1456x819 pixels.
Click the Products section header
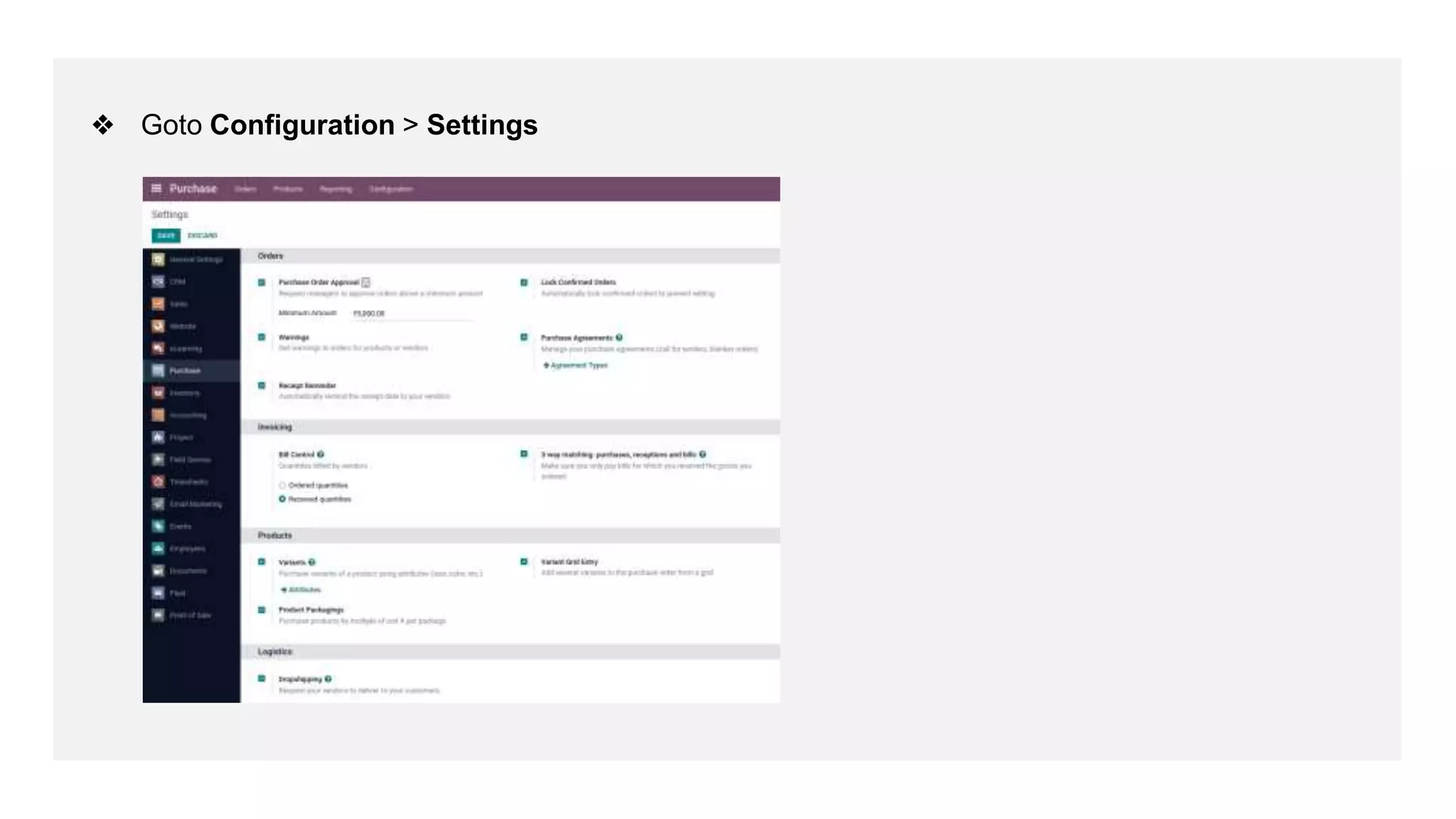274,535
